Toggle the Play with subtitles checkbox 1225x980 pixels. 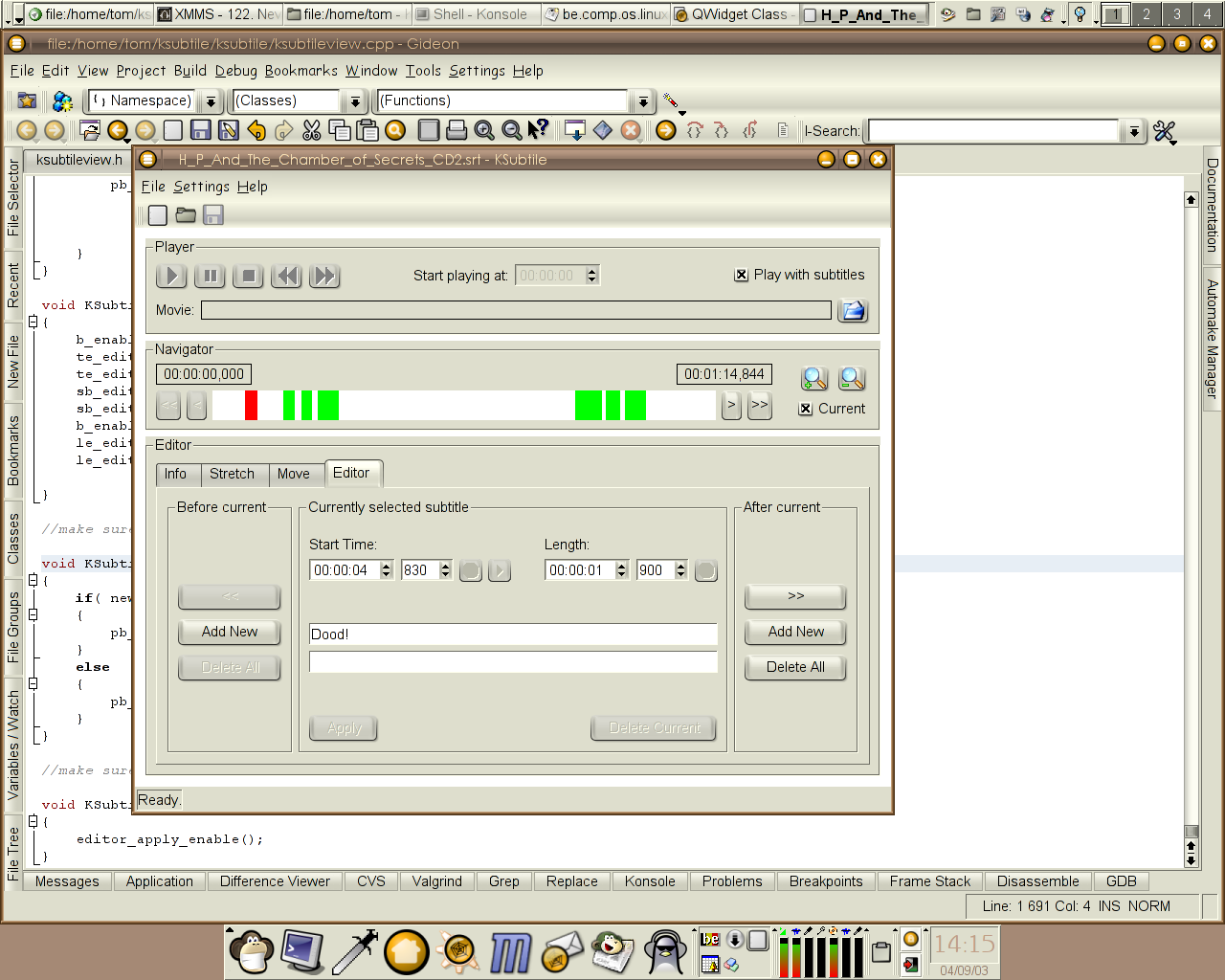pos(741,276)
